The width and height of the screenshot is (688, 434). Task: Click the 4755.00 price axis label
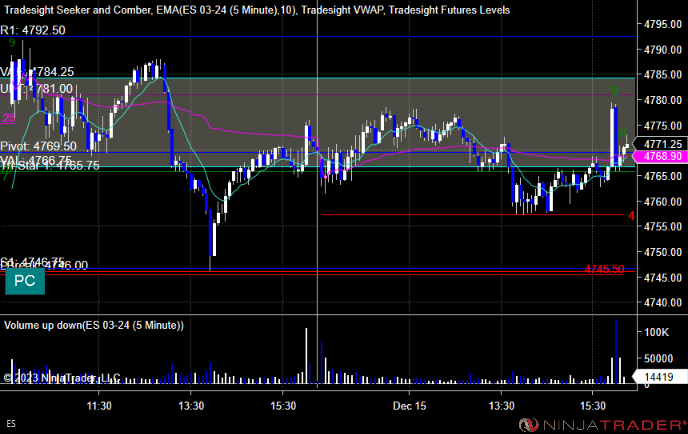tap(663, 227)
